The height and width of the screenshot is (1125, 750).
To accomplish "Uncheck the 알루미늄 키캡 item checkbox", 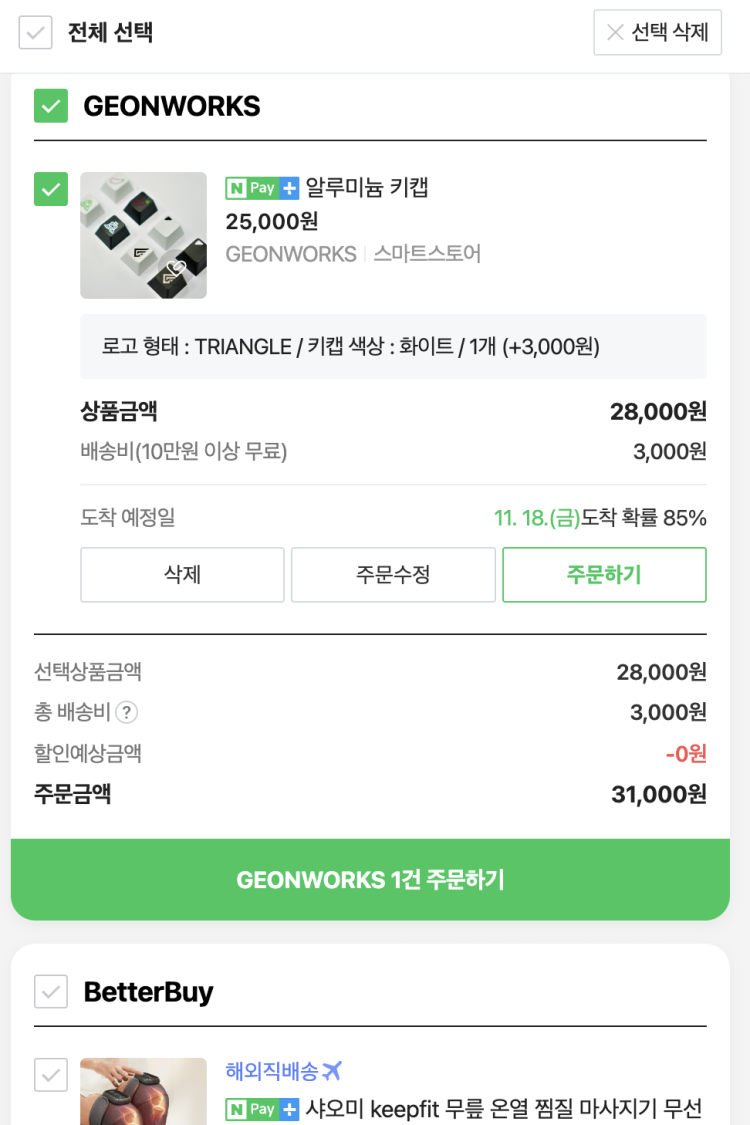I will coord(51,189).
